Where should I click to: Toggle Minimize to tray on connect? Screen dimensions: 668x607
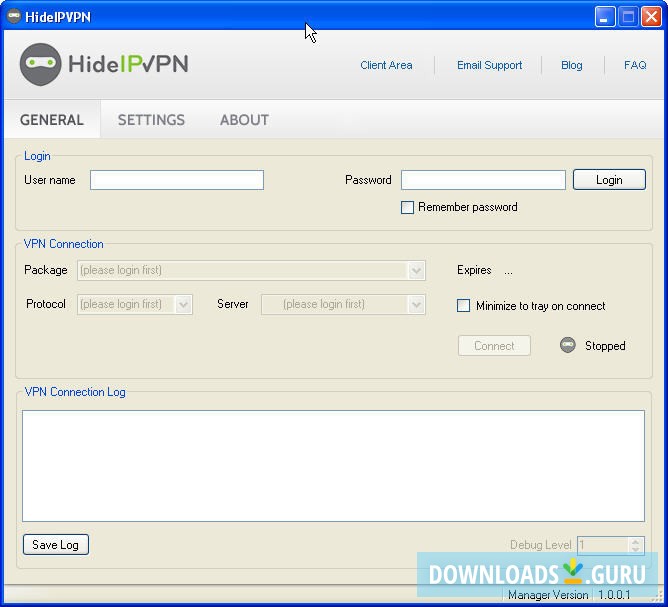coord(463,305)
